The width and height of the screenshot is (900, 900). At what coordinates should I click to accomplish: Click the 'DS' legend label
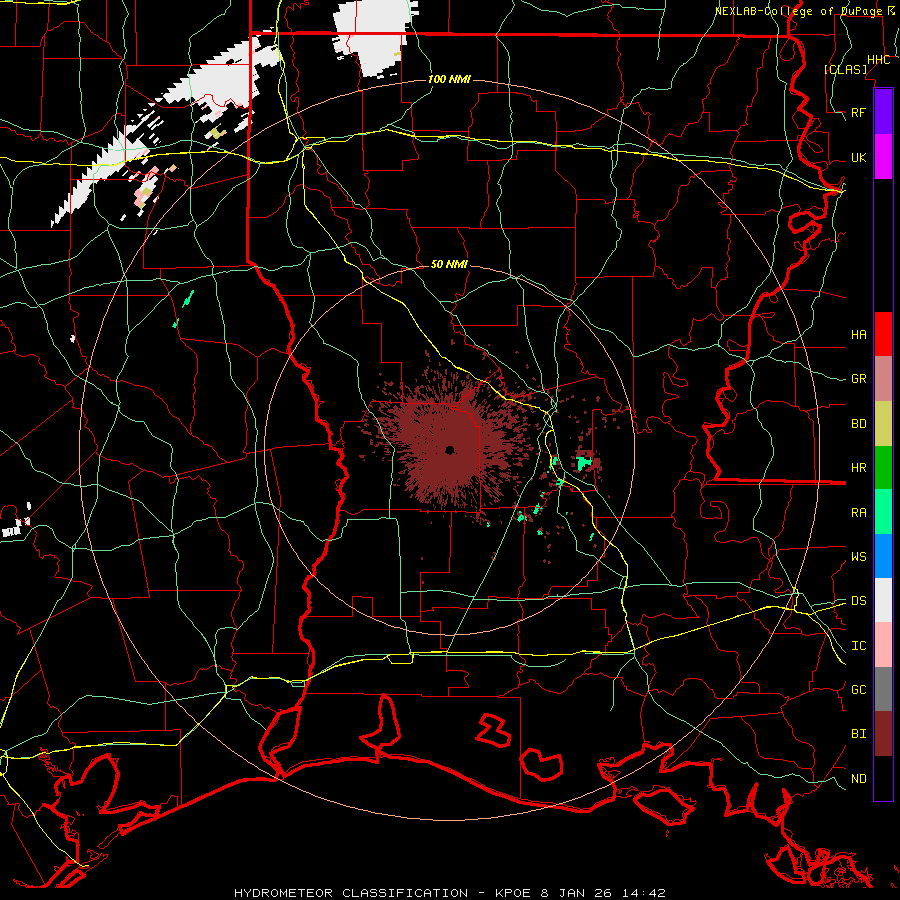858,600
